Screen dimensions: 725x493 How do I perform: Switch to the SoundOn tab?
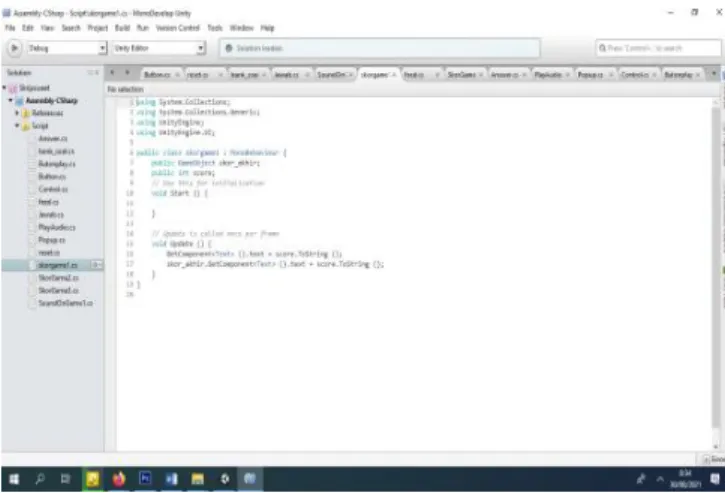pyautogui.click(x=331, y=75)
